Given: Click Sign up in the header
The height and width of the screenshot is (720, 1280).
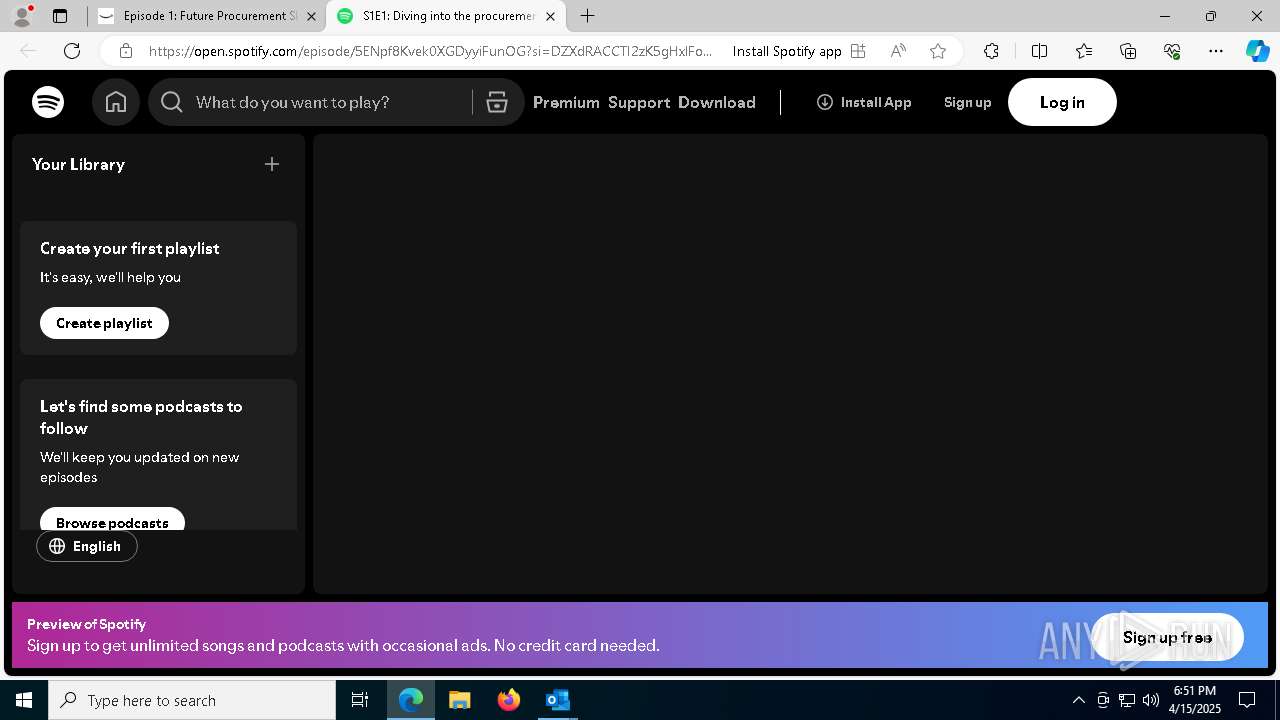Looking at the screenshot, I should click(967, 102).
